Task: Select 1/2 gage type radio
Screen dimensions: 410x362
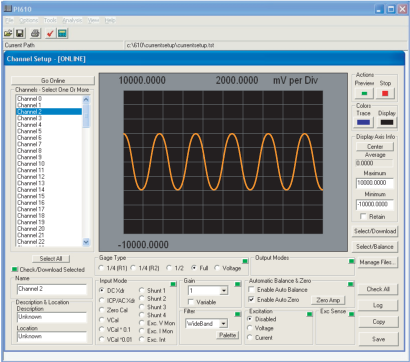Action: click(175, 268)
